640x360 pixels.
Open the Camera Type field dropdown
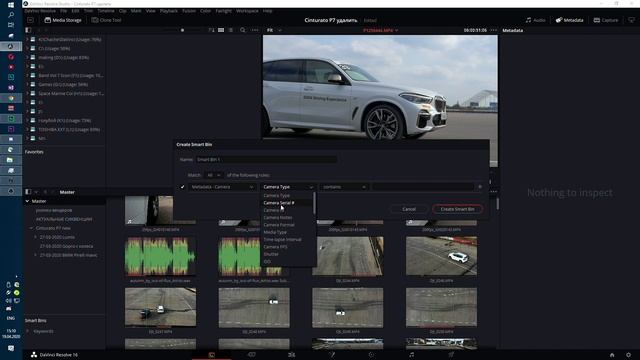pos(288,187)
